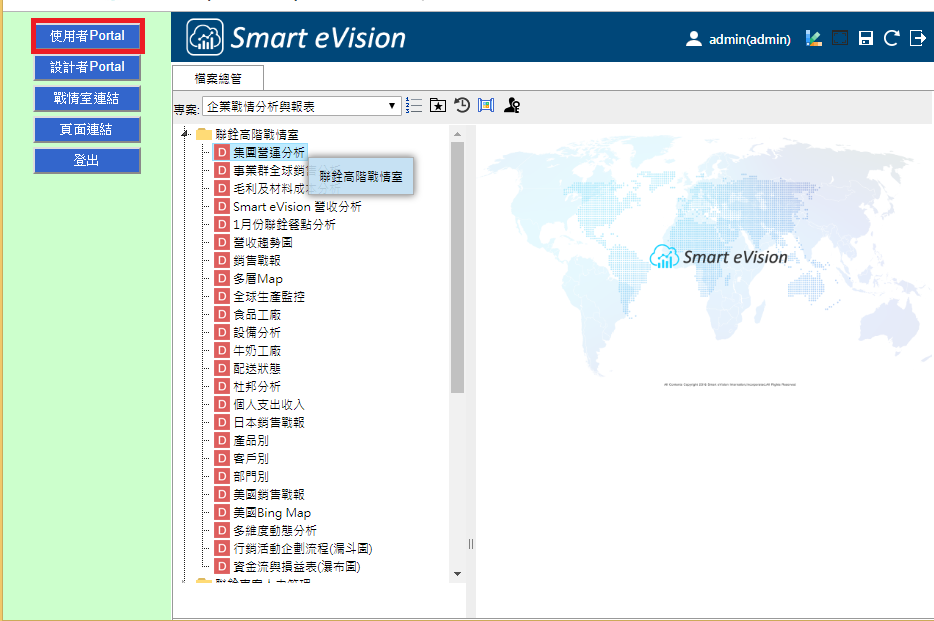This screenshot has height=621, width=934.
Task: Open the 毛利及材料成本分析 tree item
Action: pos(287,189)
